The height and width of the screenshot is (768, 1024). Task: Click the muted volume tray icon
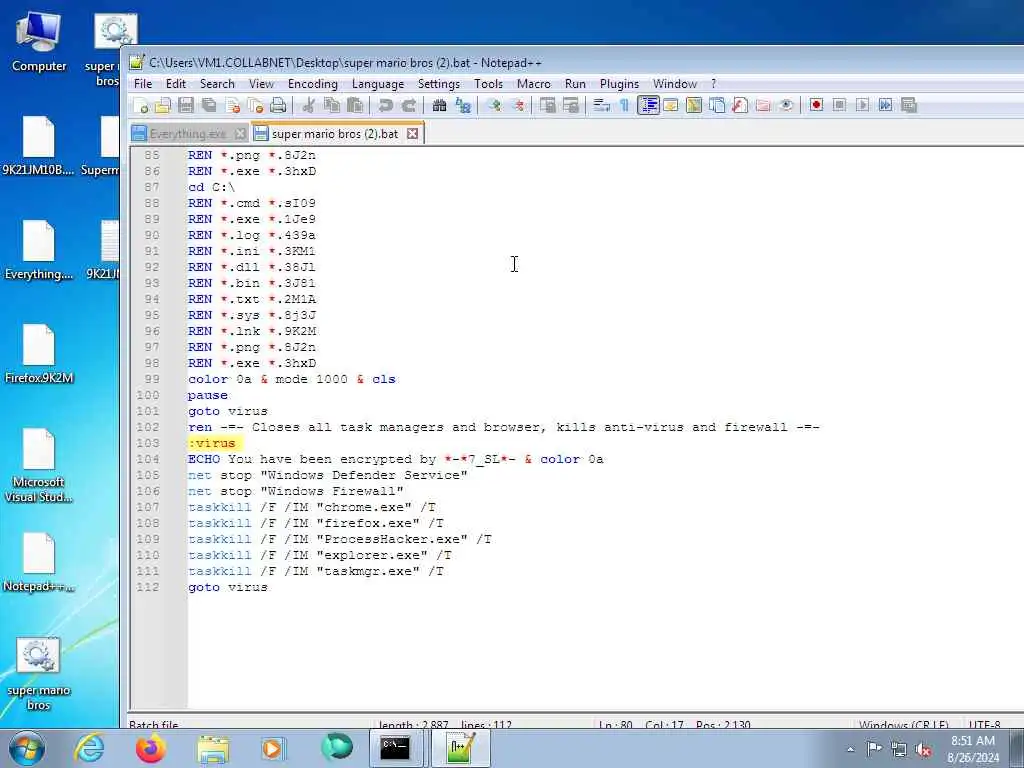(x=923, y=749)
